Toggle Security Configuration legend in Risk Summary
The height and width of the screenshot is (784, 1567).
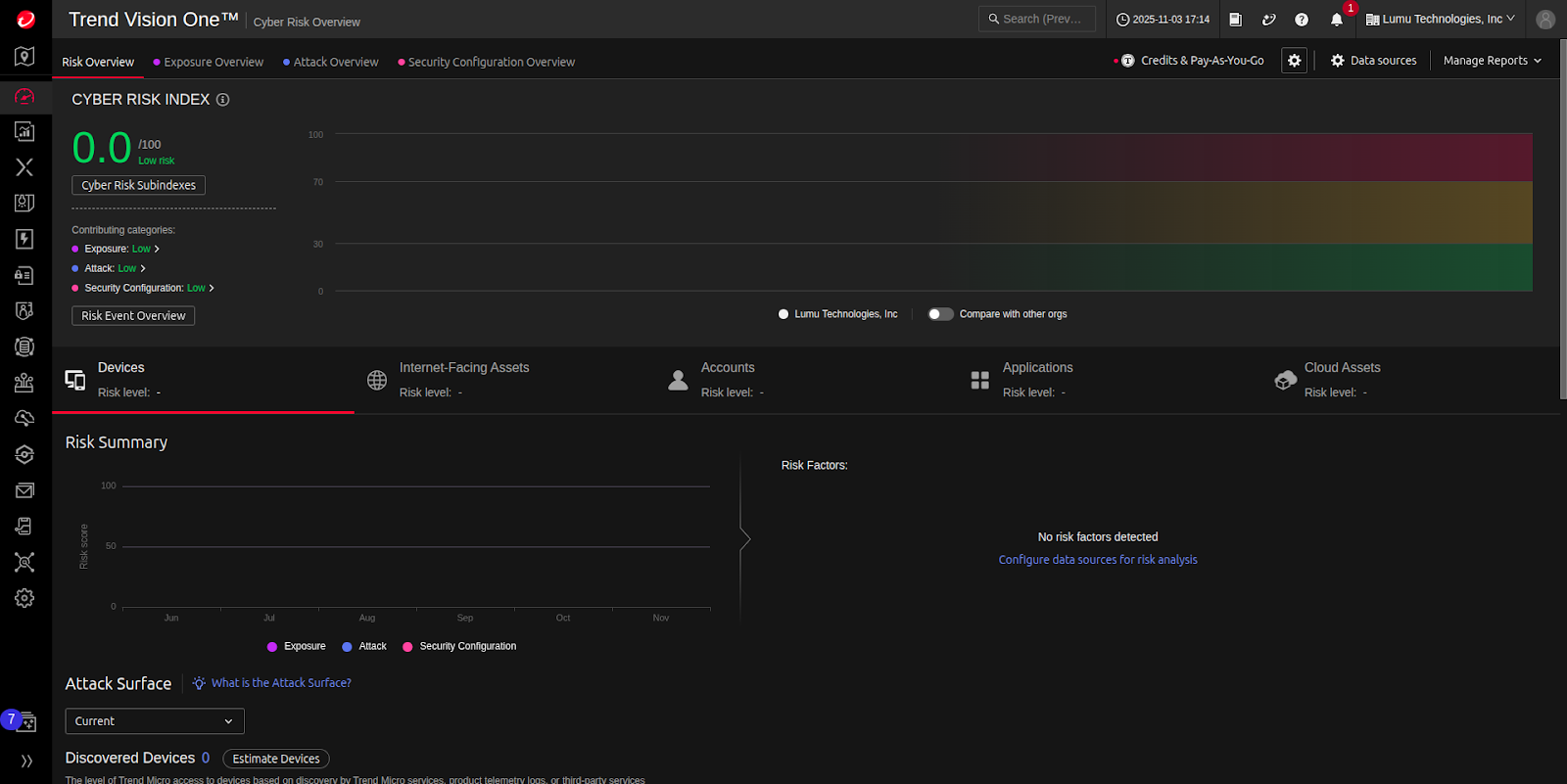click(x=459, y=646)
